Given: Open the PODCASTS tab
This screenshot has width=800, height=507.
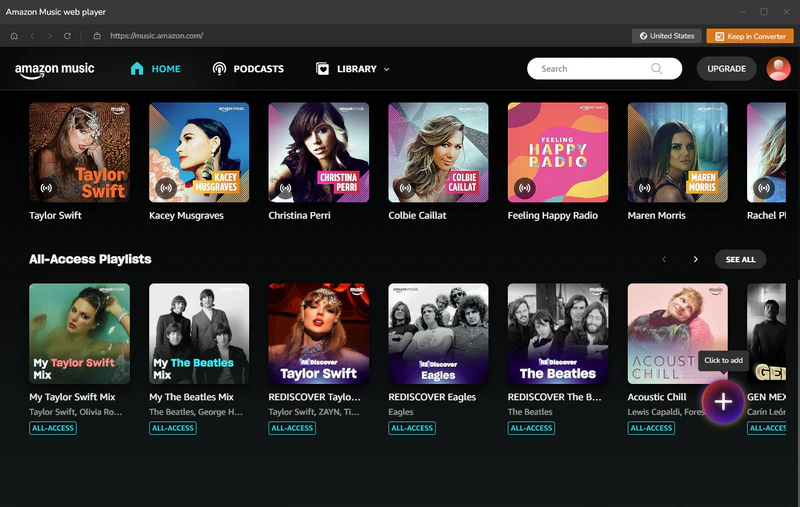Looking at the screenshot, I should point(248,69).
